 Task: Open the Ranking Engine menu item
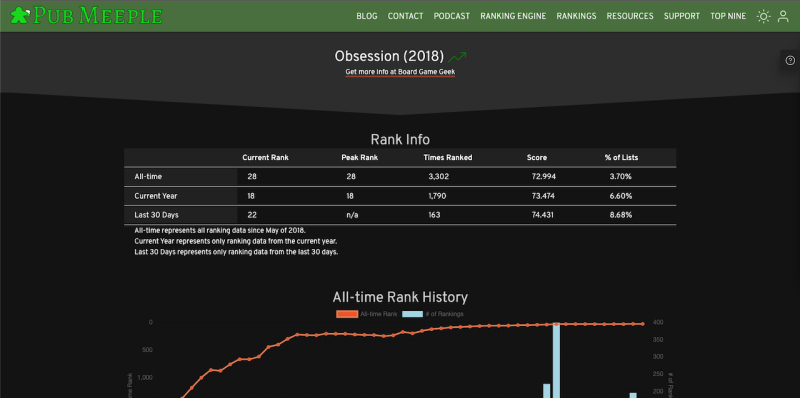[513, 16]
